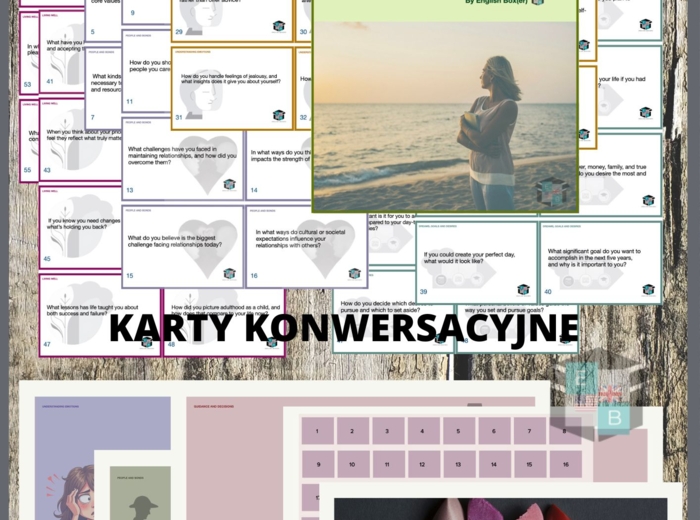Click the large EB cube logo over the wood background
Screen dimensions: 700x520
pos(598,395)
